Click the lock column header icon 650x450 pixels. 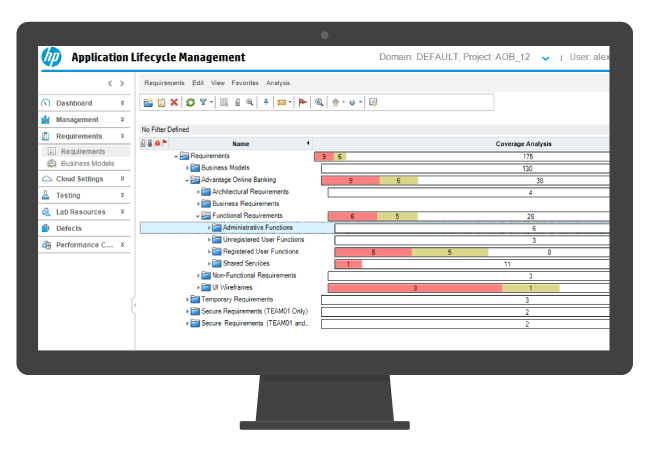[143, 143]
